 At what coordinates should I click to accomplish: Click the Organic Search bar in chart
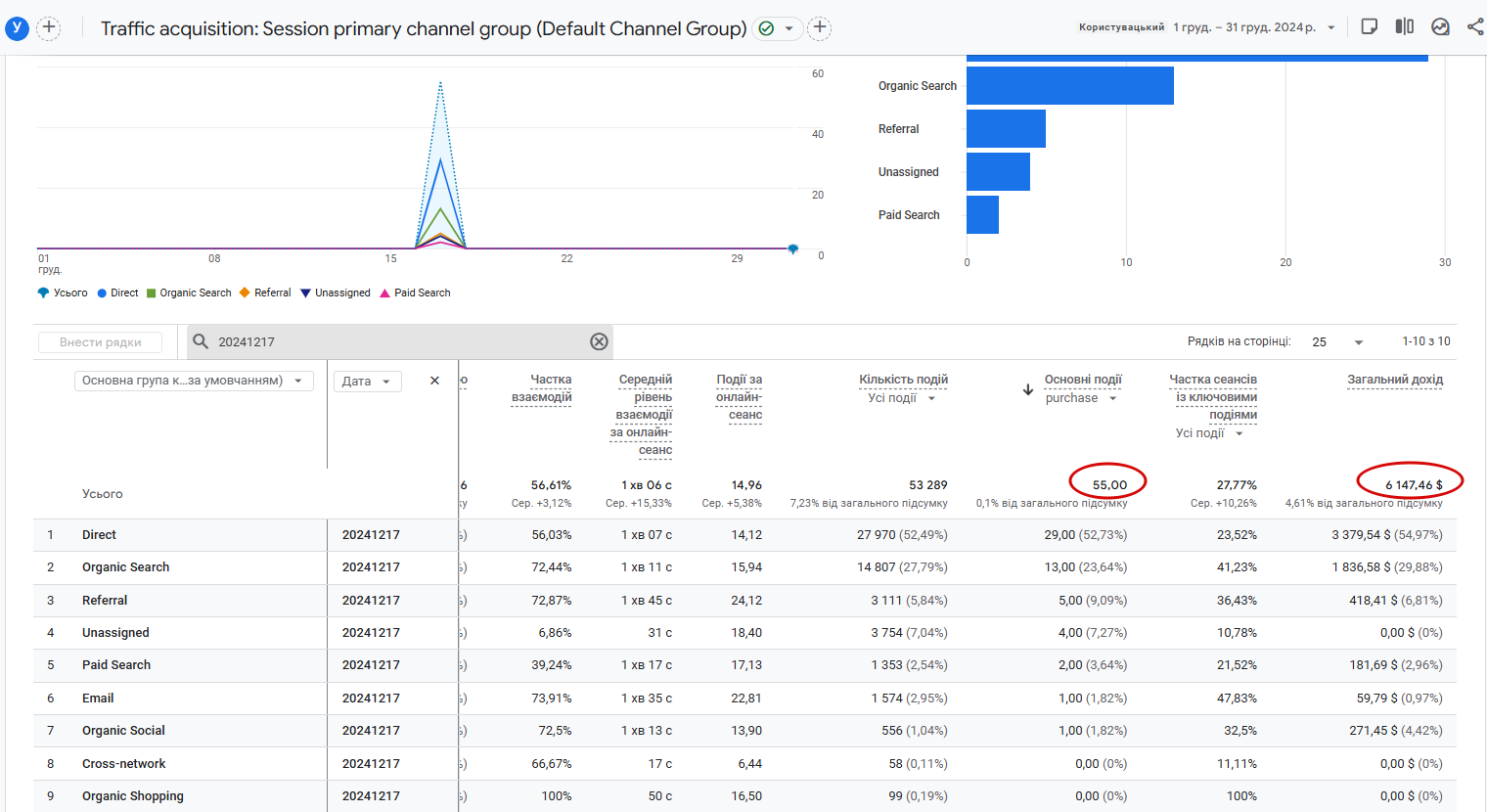(x=1069, y=86)
